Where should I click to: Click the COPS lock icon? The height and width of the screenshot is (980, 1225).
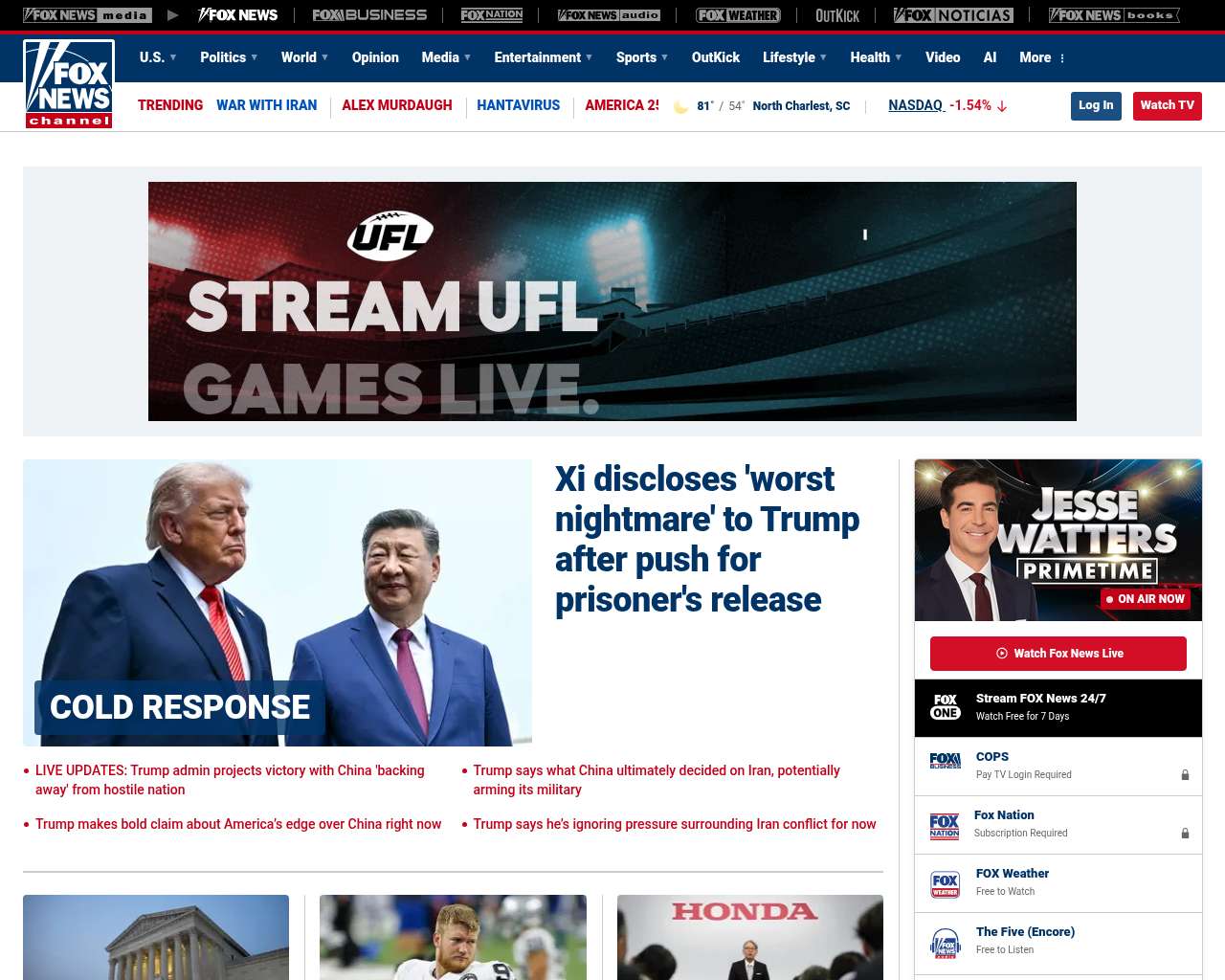[1185, 775]
